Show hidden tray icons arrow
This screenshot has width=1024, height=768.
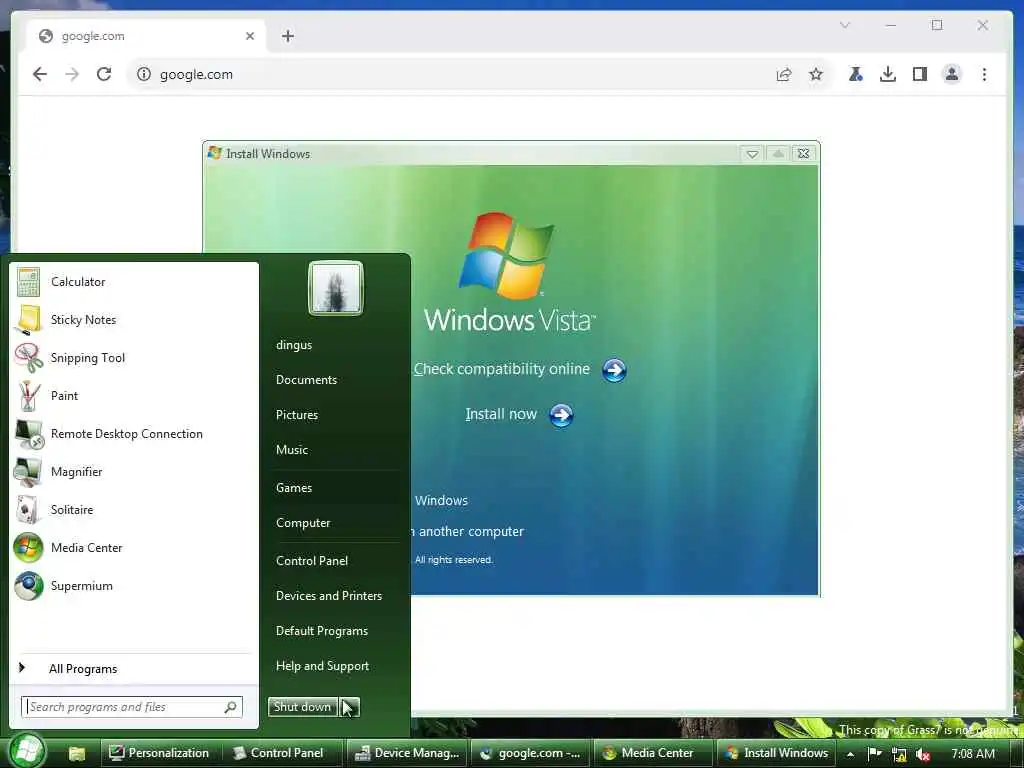[x=850, y=754]
